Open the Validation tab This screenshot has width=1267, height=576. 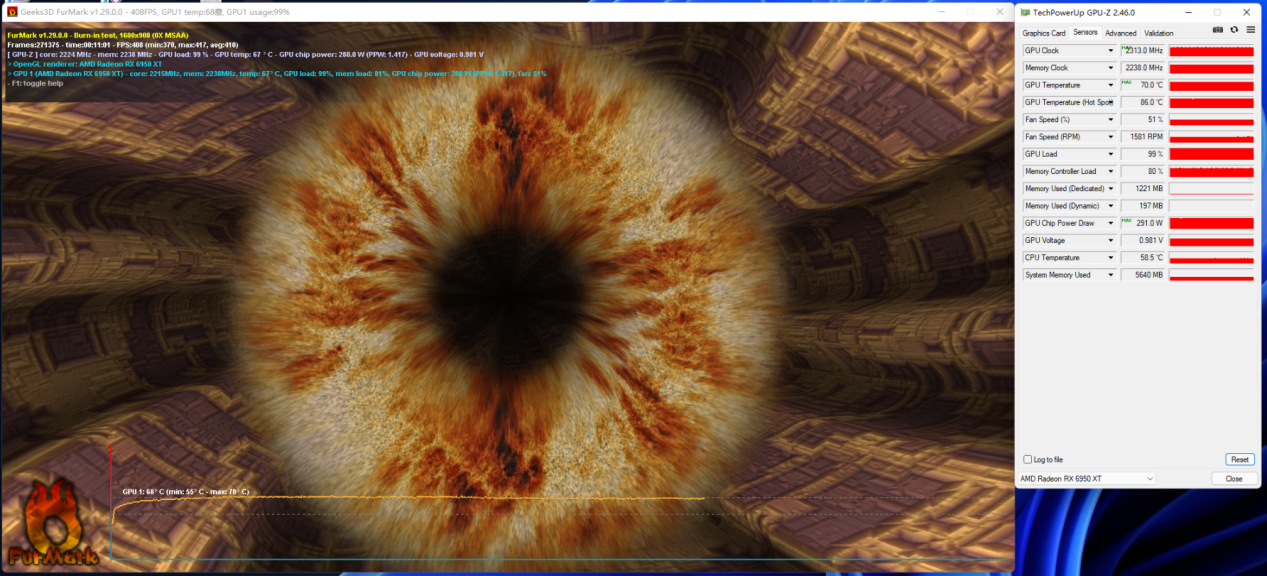click(1159, 33)
